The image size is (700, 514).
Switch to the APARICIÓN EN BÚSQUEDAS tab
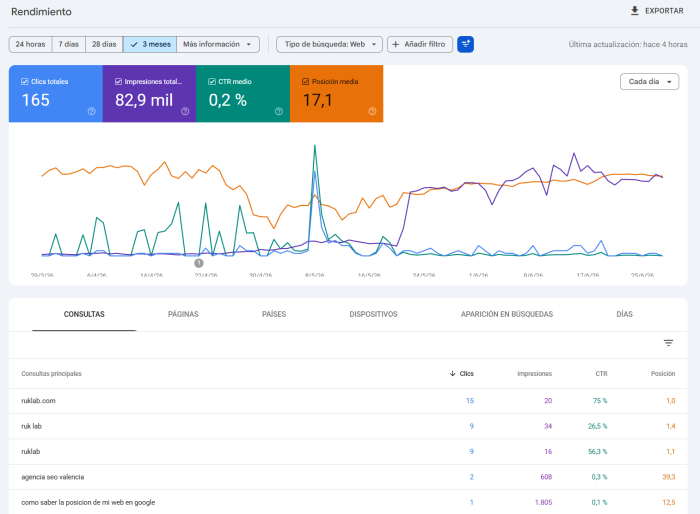(507, 314)
